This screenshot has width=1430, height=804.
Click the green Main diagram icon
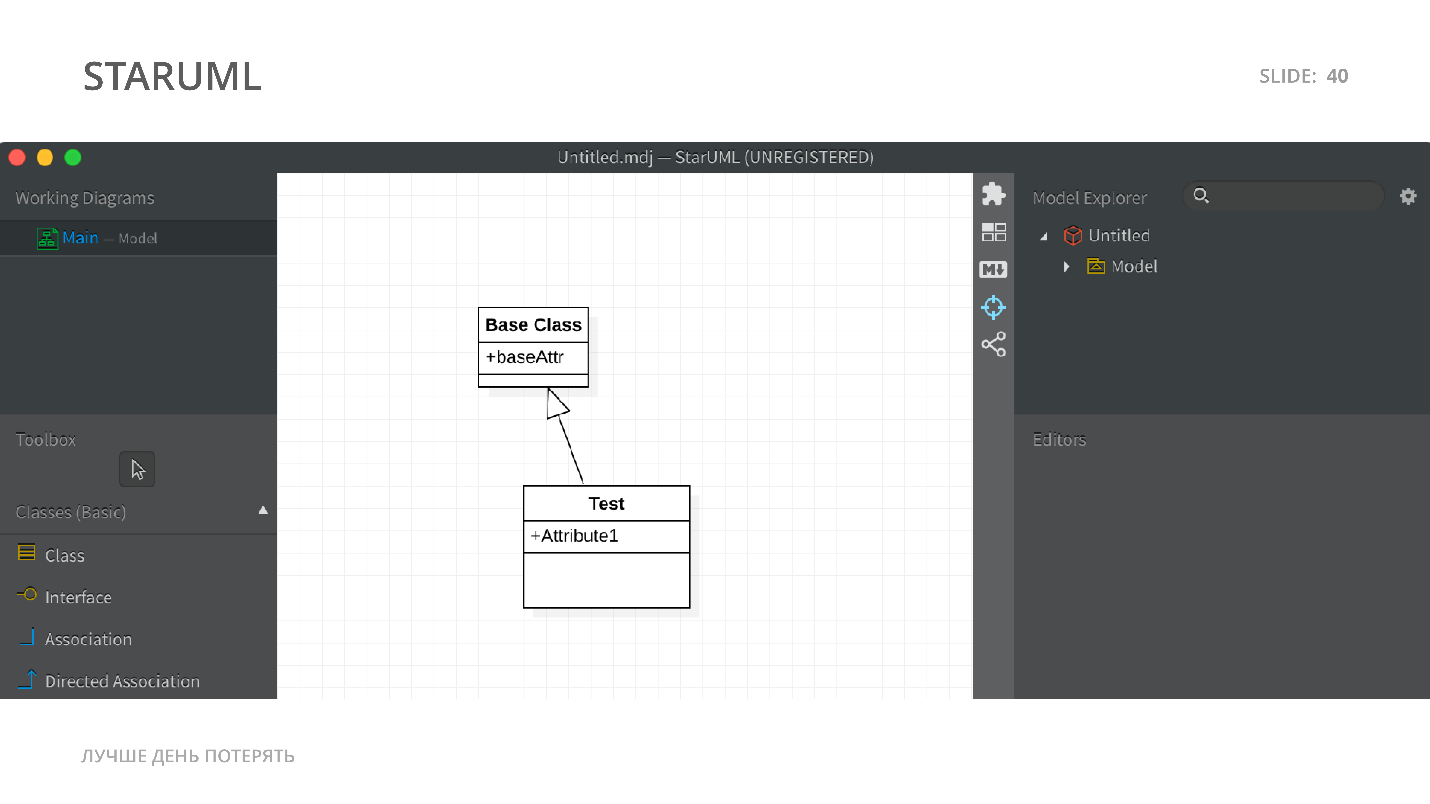tap(47, 238)
